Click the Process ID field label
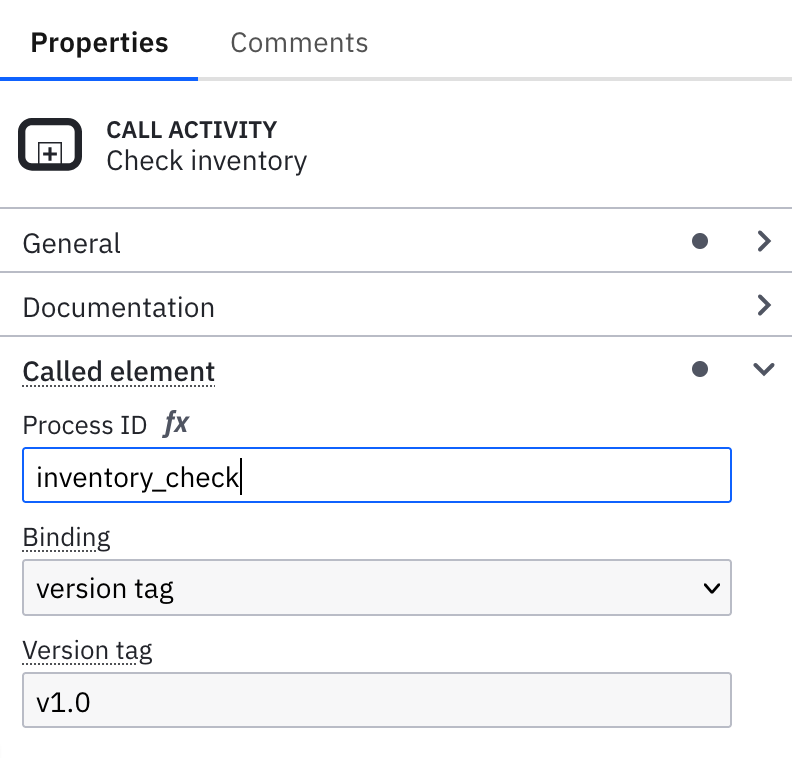This screenshot has width=792, height=758. tap(85, 425)
